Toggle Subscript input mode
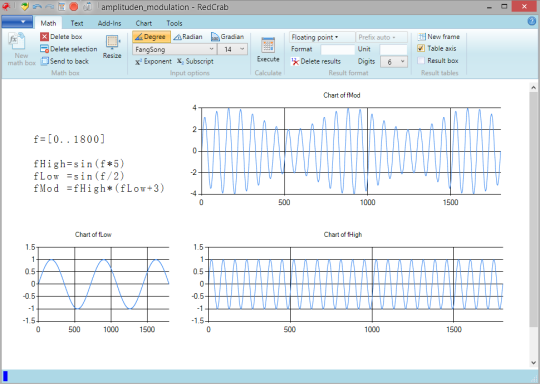Image resolution: width=540 pixels, height=384 pixels. (x=195, y=62)
